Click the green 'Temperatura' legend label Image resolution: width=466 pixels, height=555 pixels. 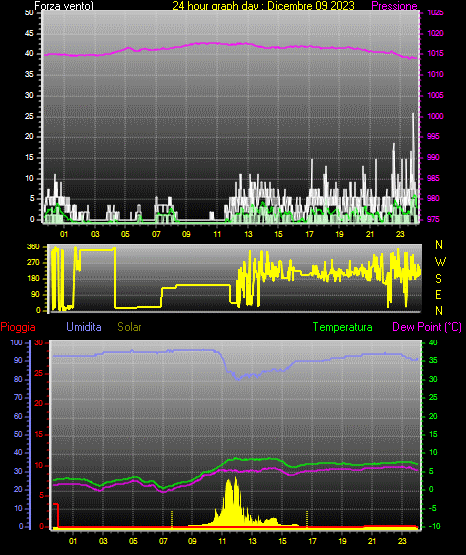tap(343, 327)
